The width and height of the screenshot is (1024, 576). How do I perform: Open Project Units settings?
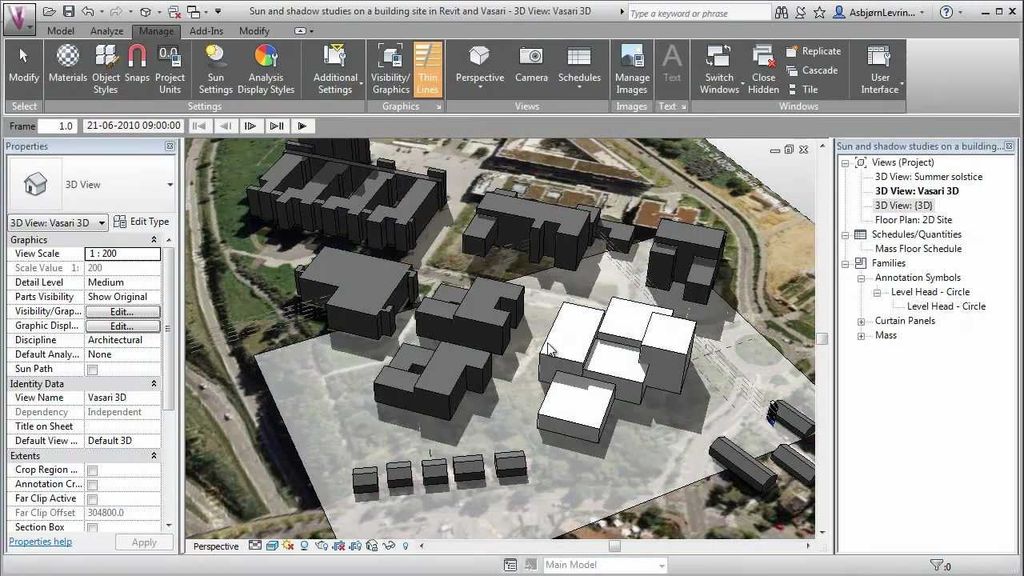(170, 69)
